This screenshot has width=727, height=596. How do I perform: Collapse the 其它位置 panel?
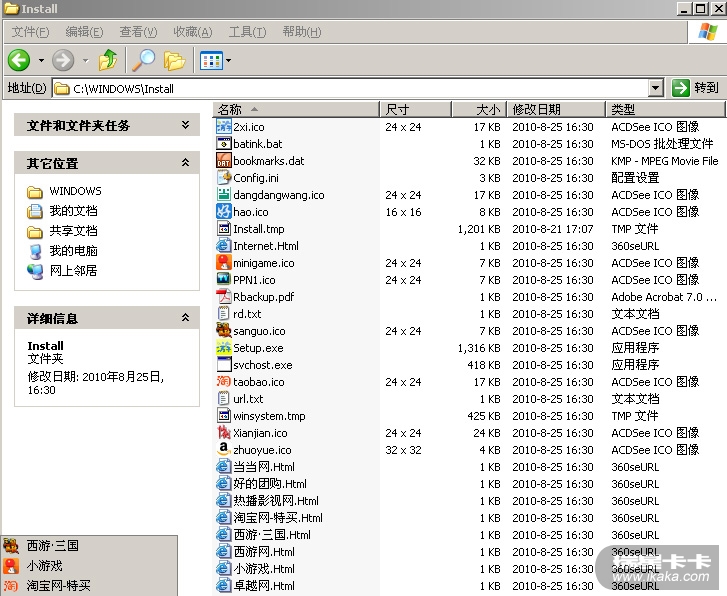pos(185,163)
